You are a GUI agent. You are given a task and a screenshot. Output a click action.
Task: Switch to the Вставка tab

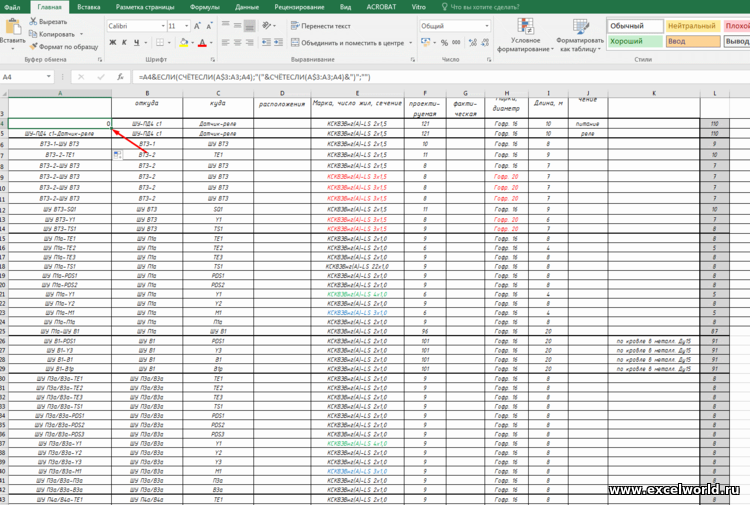(x=88, y=7)
